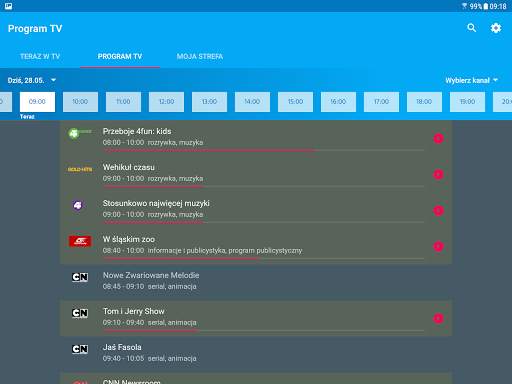Select the 18:00 time slot
Screen dimensions: 512x384
point(424,102)
